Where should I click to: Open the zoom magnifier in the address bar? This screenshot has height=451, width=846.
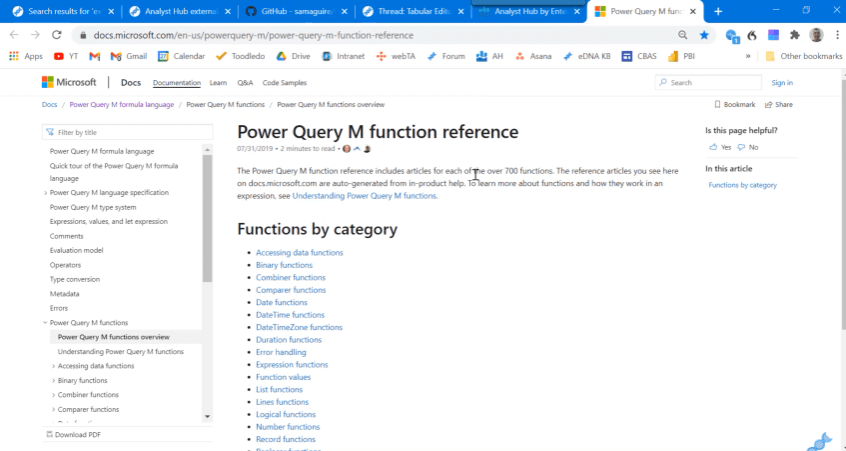(683, 35)
